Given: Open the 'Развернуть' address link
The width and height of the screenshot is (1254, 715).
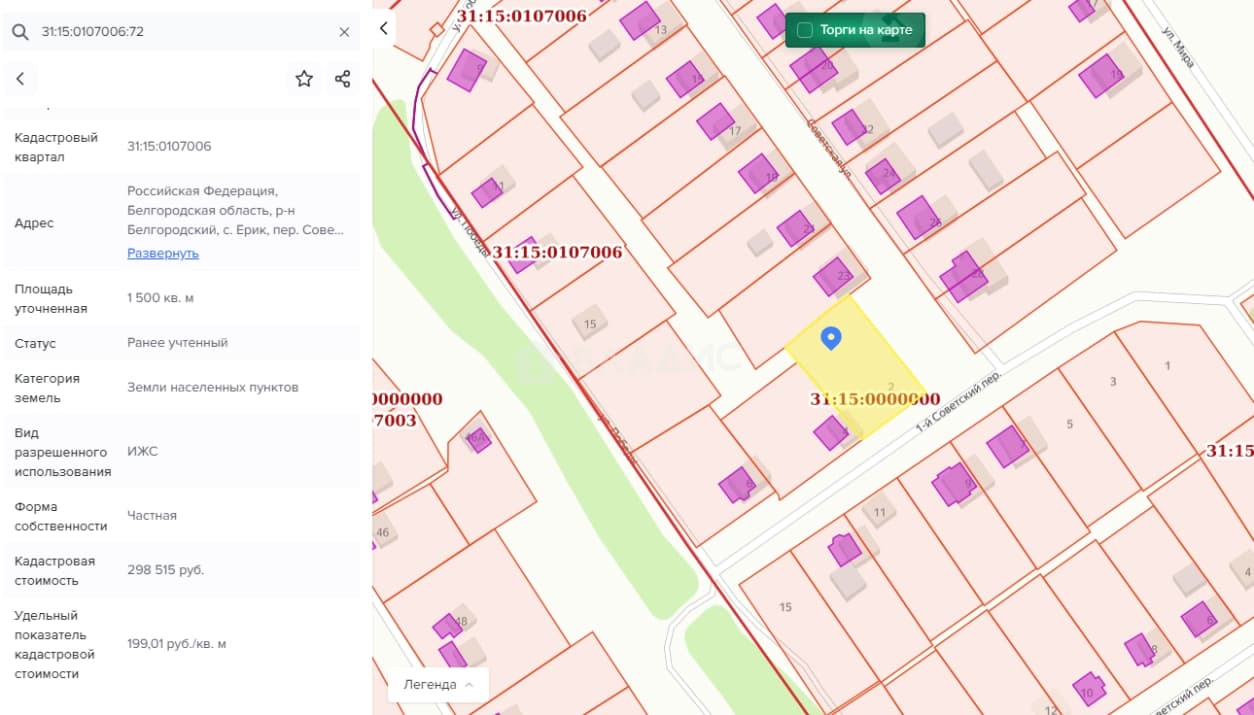Looking at the screenshot, I should (x=163, y=253).
